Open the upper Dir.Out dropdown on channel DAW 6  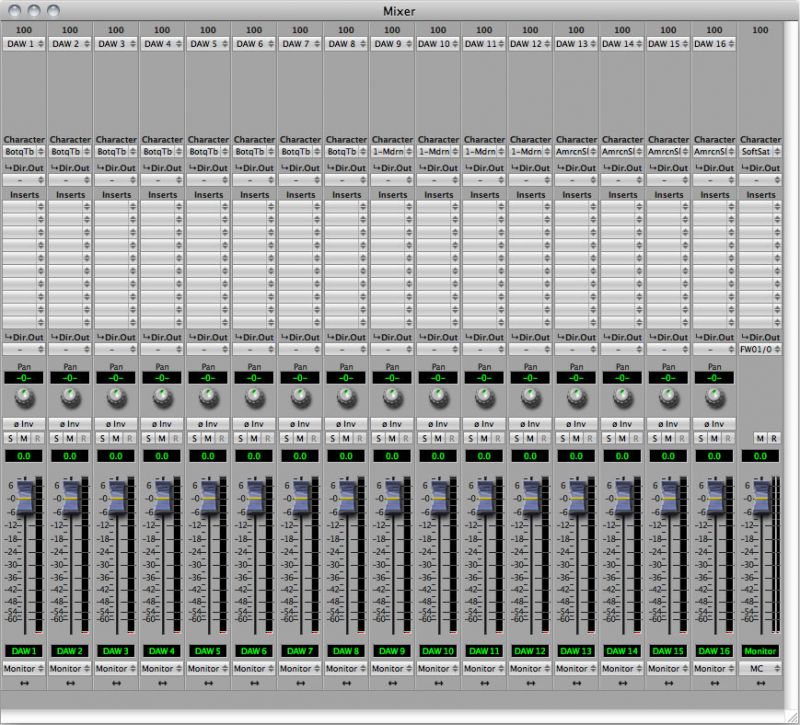pos(254,180)
